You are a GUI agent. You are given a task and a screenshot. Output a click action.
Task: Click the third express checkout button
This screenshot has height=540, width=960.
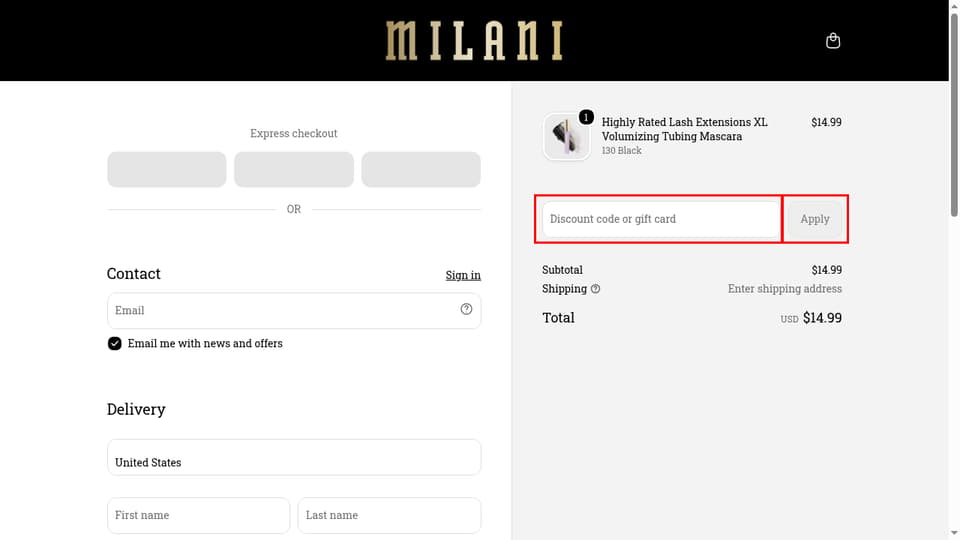point(421,170)
